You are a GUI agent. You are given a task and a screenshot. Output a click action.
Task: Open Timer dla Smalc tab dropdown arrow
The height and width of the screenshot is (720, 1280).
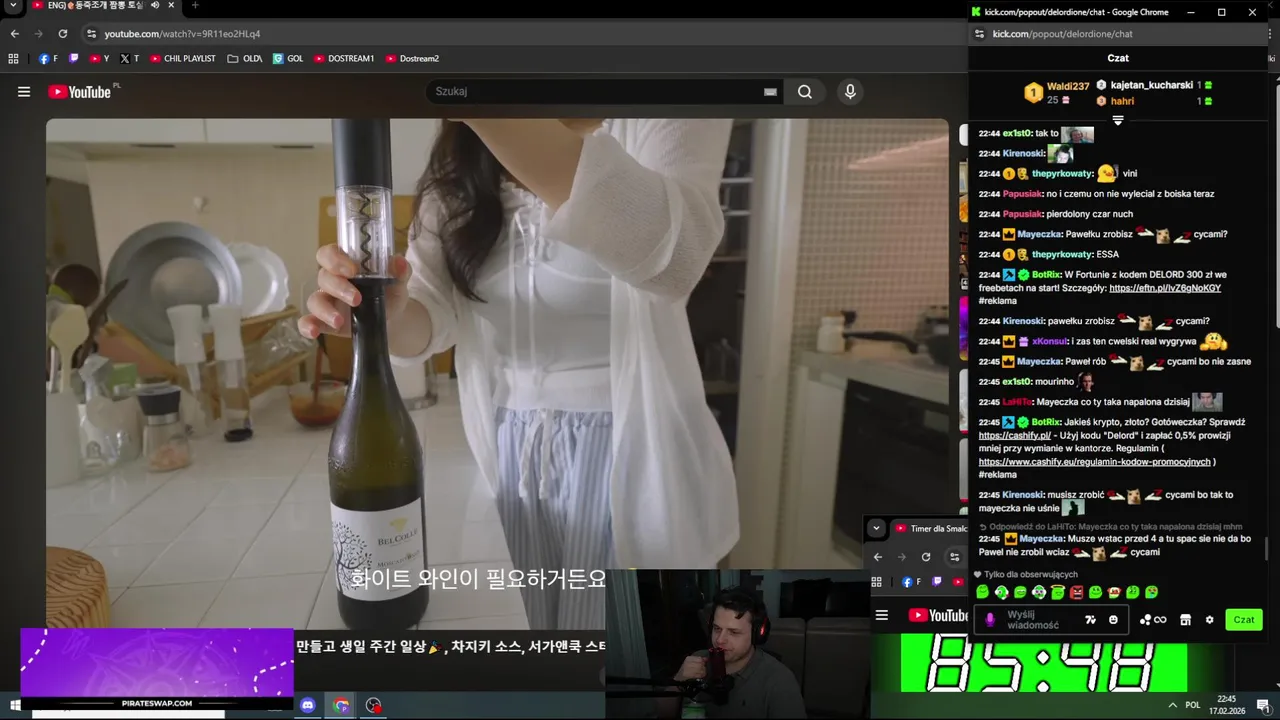876,528
